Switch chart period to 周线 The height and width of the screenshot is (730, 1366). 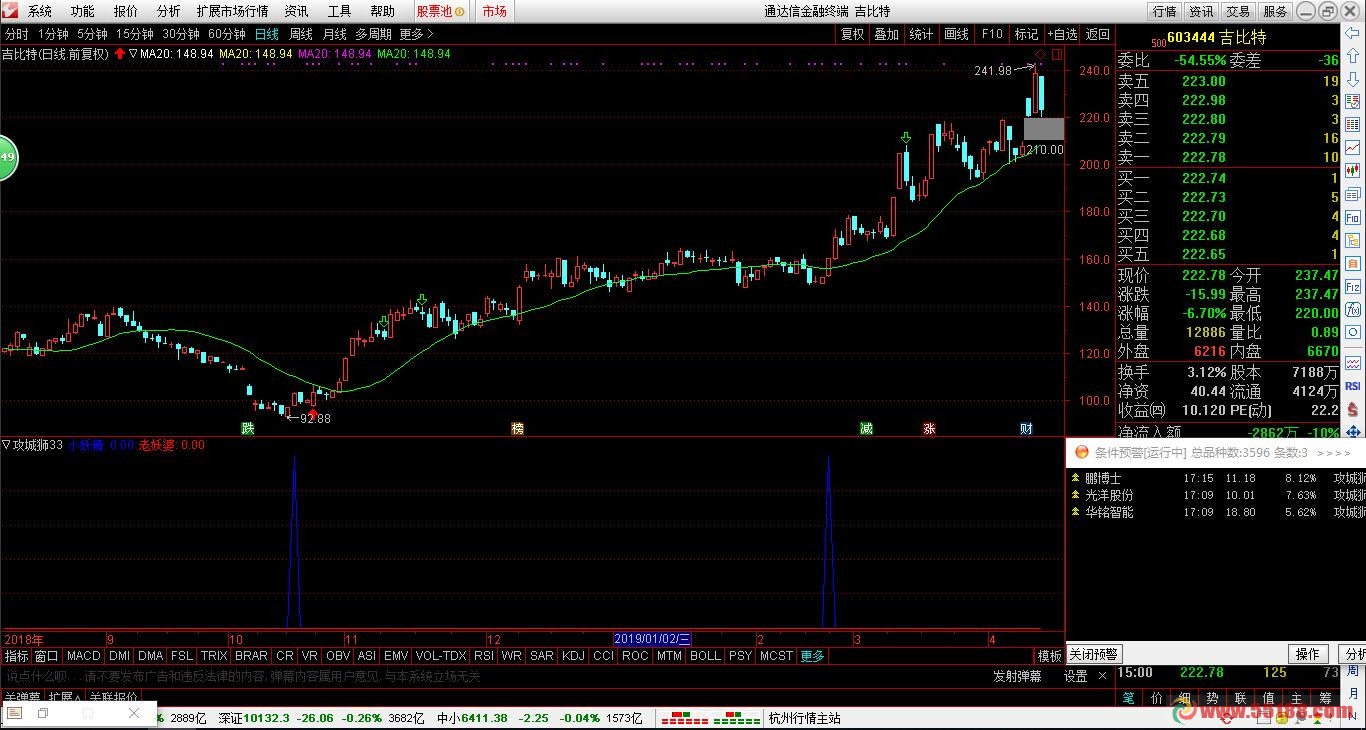click(301, 34)
